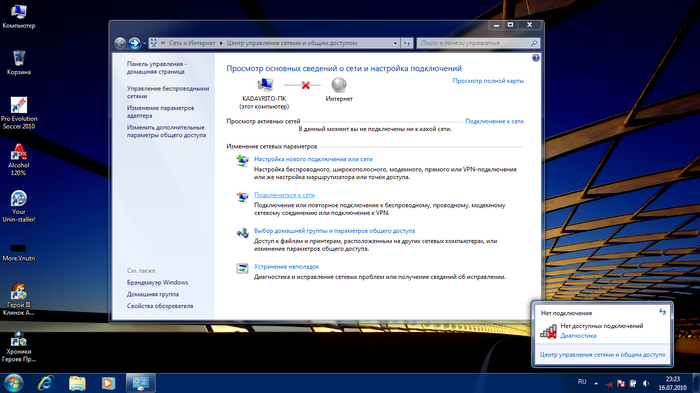
Task: Launch Хроники Героев desktop shortcut
Action: [18, 347]
